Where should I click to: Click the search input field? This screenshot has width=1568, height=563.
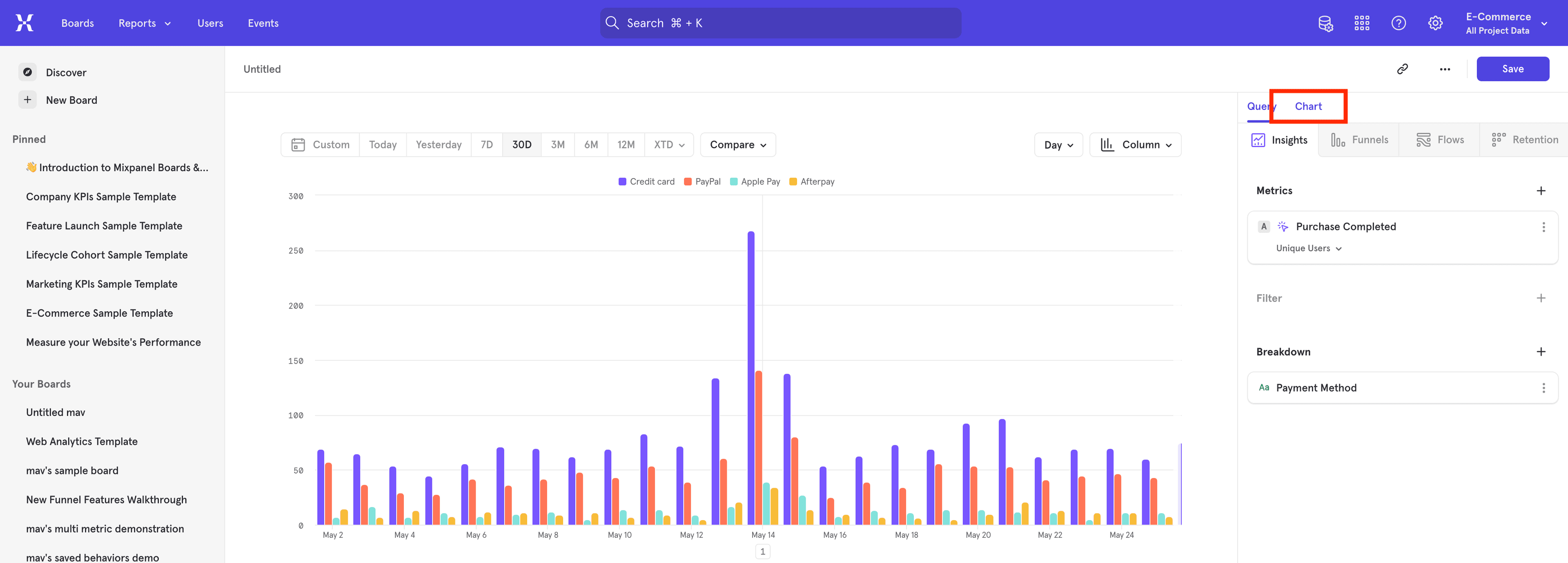780,23
